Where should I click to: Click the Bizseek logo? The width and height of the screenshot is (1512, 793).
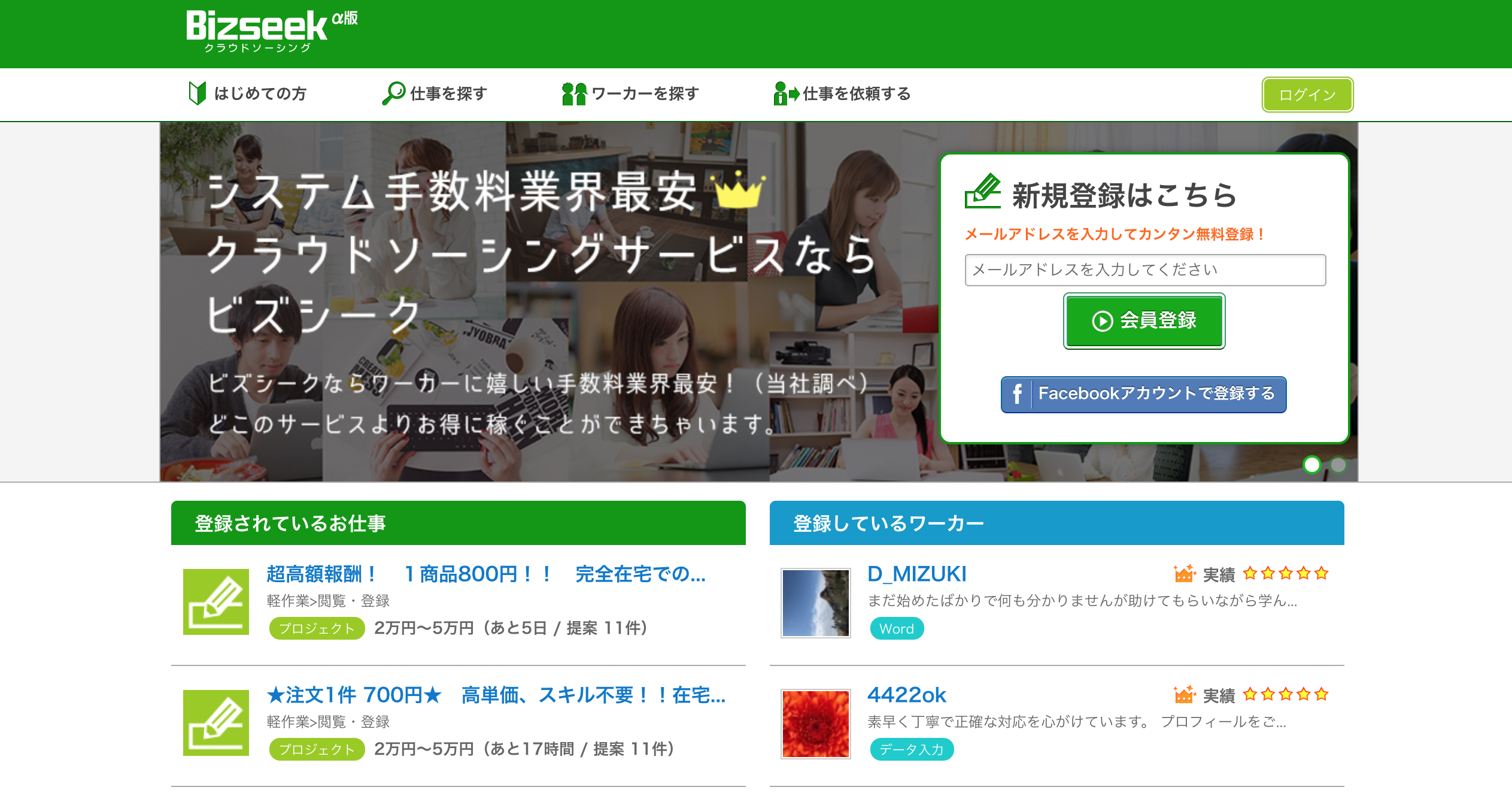271,32
